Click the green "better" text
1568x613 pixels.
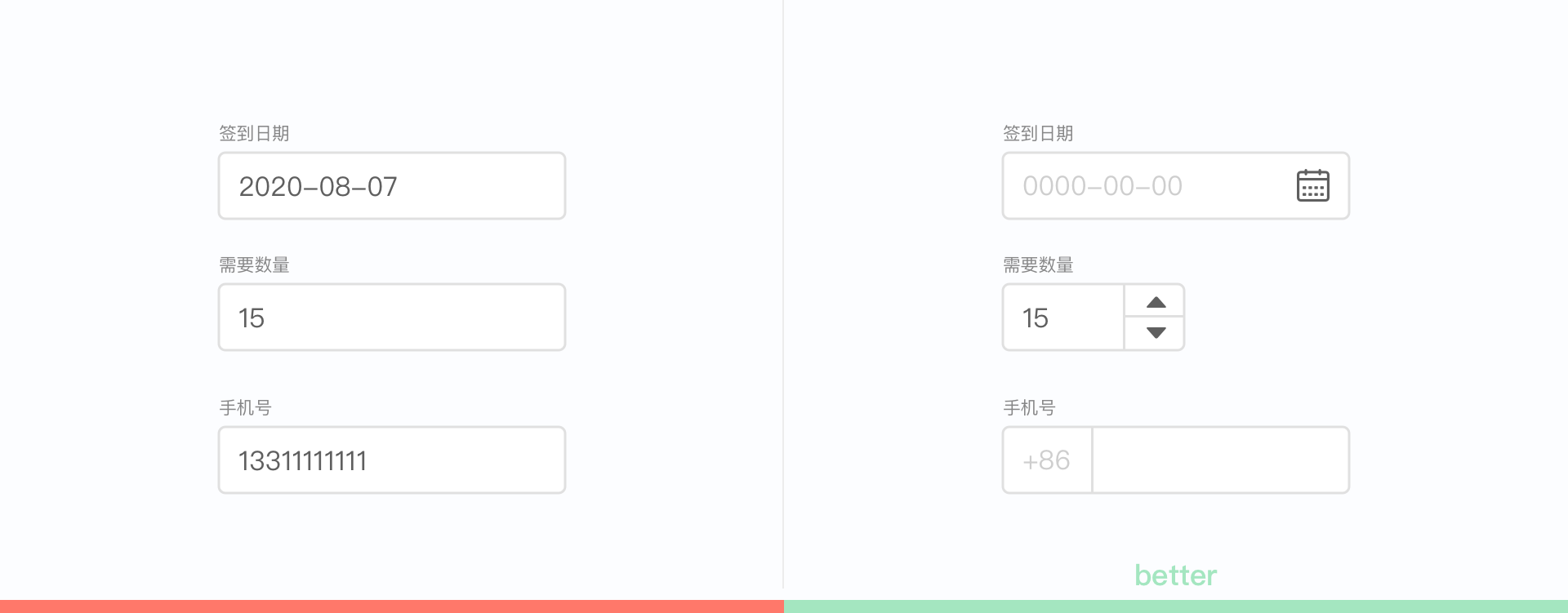coord(1175,575)
